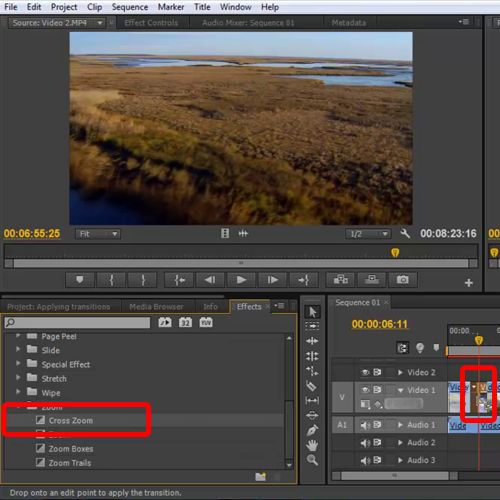Expand the Video 2 track
500x500 pixels.
point(400,372)
